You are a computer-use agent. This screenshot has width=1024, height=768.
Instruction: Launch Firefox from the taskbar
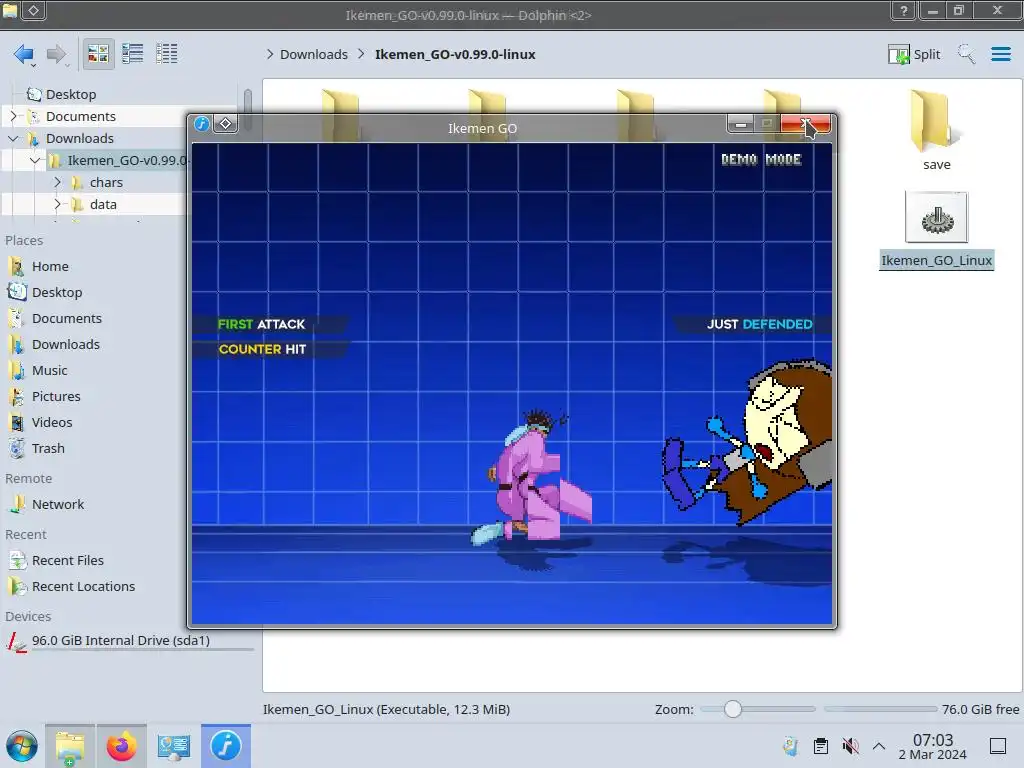(x=121, y=746)
